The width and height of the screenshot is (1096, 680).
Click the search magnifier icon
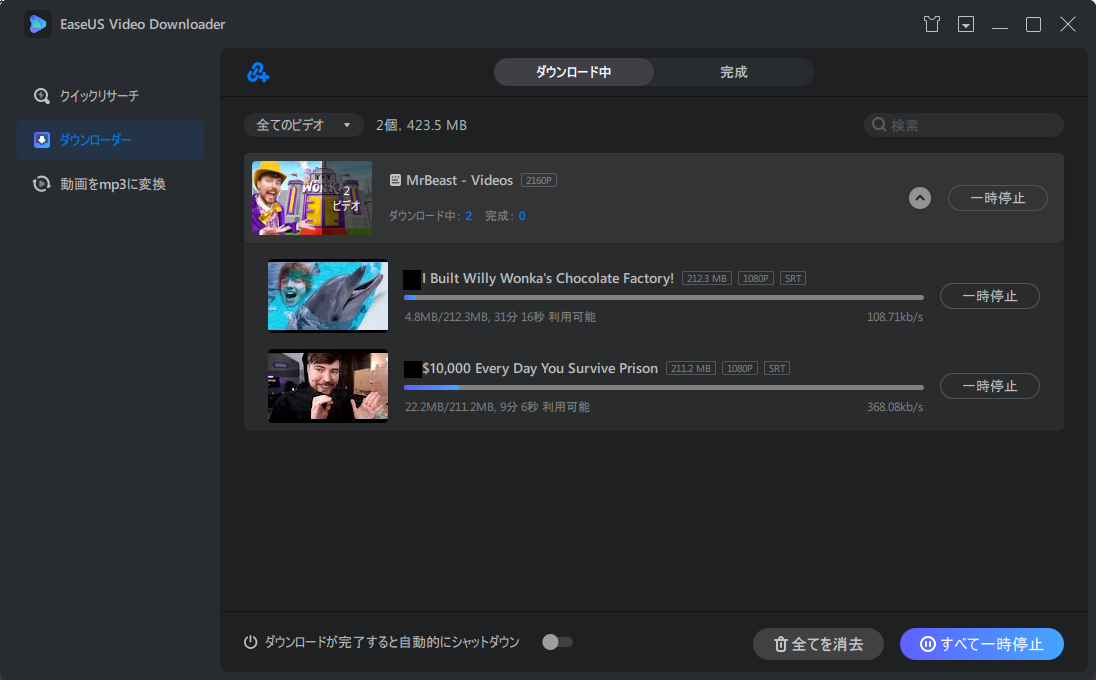879,124
